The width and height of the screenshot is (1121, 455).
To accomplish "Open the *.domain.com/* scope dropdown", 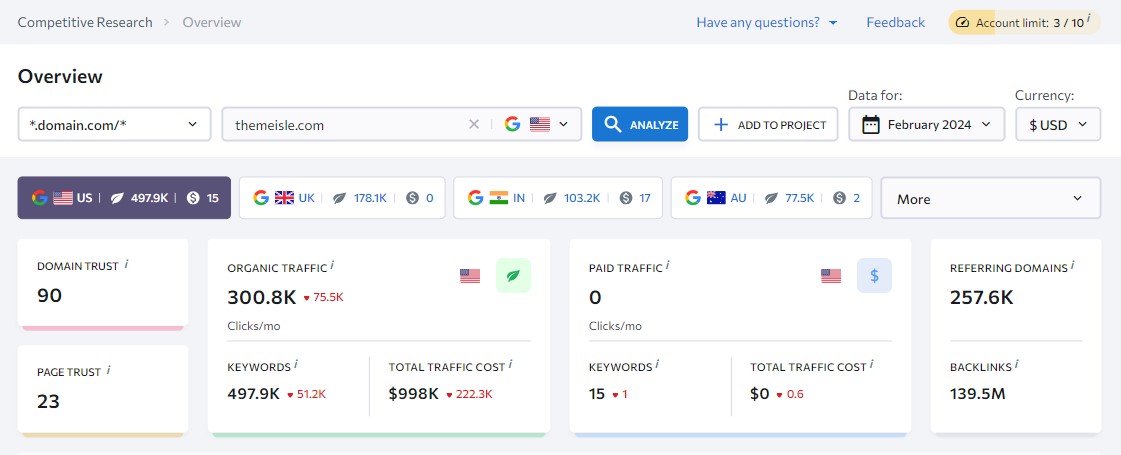I will coord(114,124).
